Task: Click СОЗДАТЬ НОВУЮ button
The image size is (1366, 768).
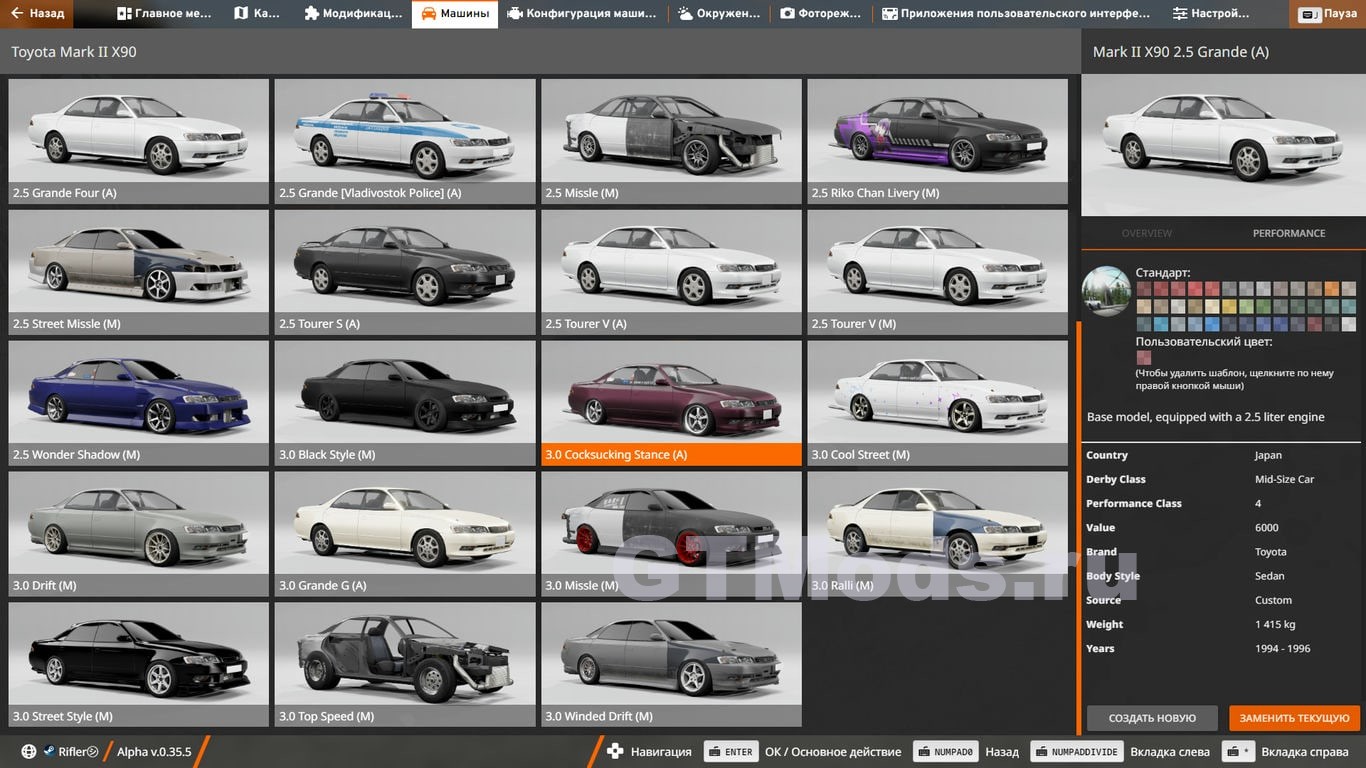Action: (x=1152, y=718)
